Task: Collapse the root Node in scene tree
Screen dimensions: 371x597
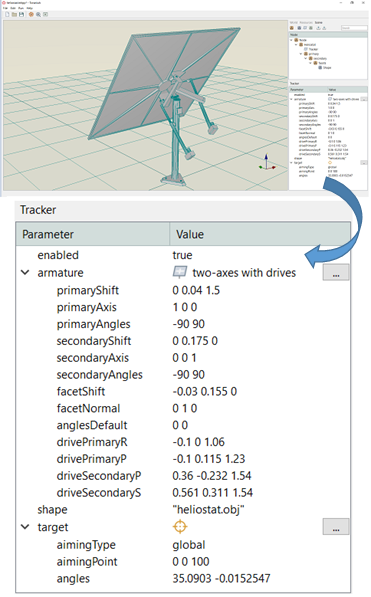Action: [291, 40]
